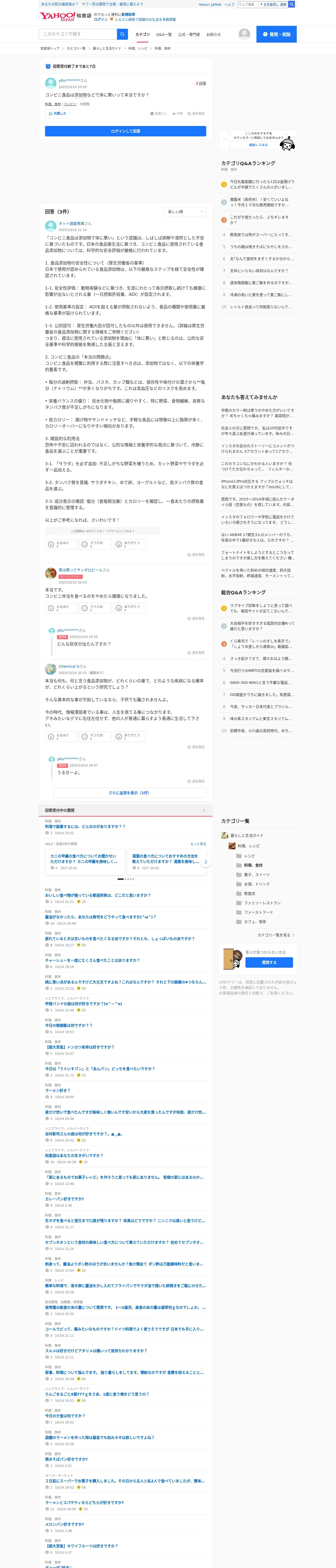Open question ラーメン好き？
Screen dimensions: 336x1568
[x=57, y=1091]
